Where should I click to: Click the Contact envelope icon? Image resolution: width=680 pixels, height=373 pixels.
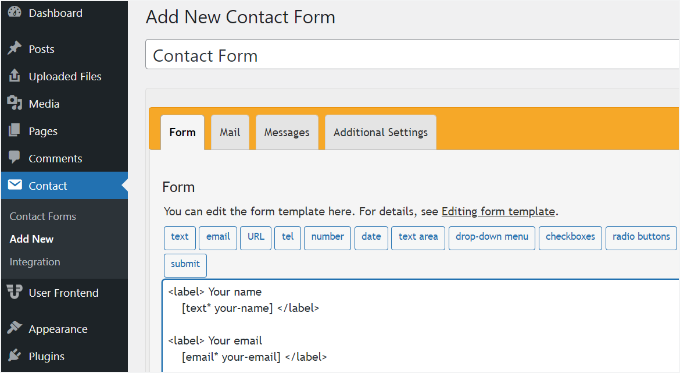click(x=15, y=185)
